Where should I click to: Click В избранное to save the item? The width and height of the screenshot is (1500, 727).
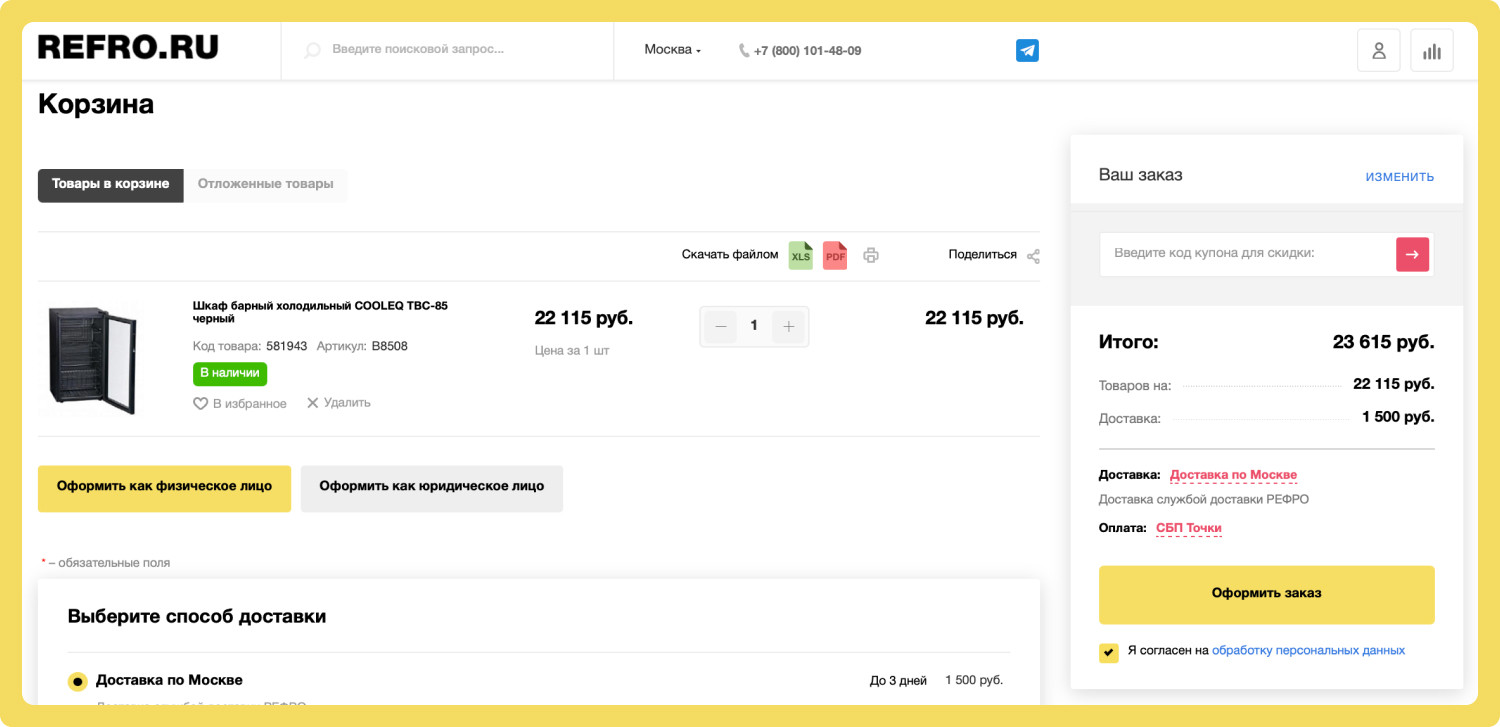coord(250,404)
